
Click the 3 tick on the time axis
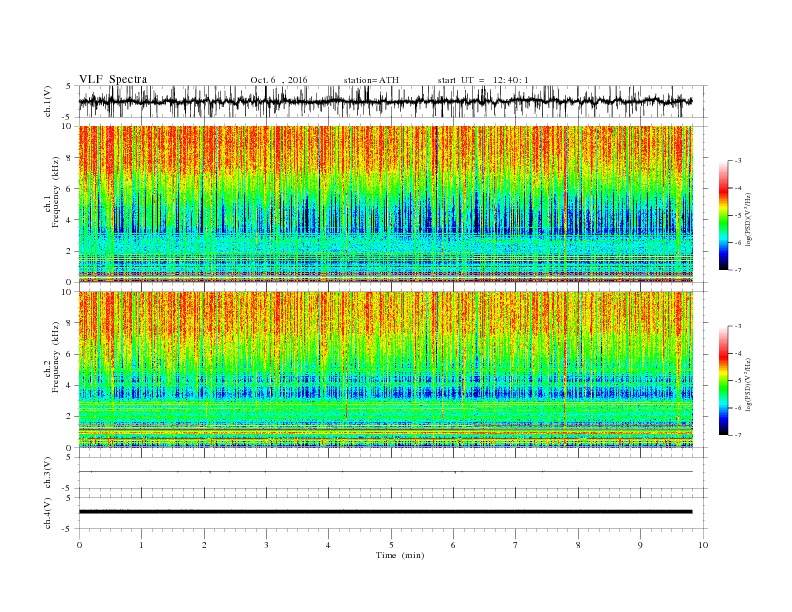click(266, 545)
